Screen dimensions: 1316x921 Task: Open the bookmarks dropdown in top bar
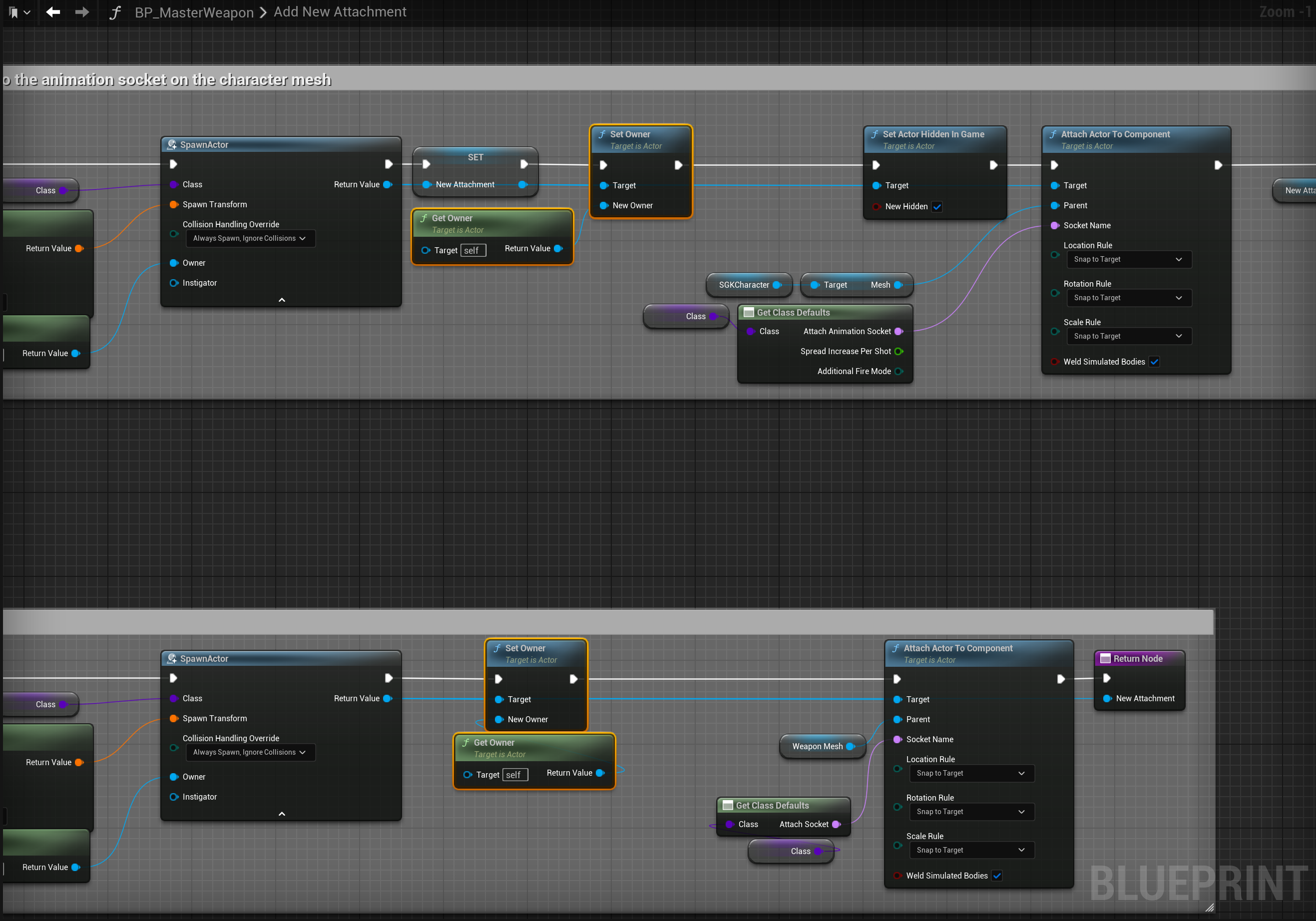pos(19,12)
